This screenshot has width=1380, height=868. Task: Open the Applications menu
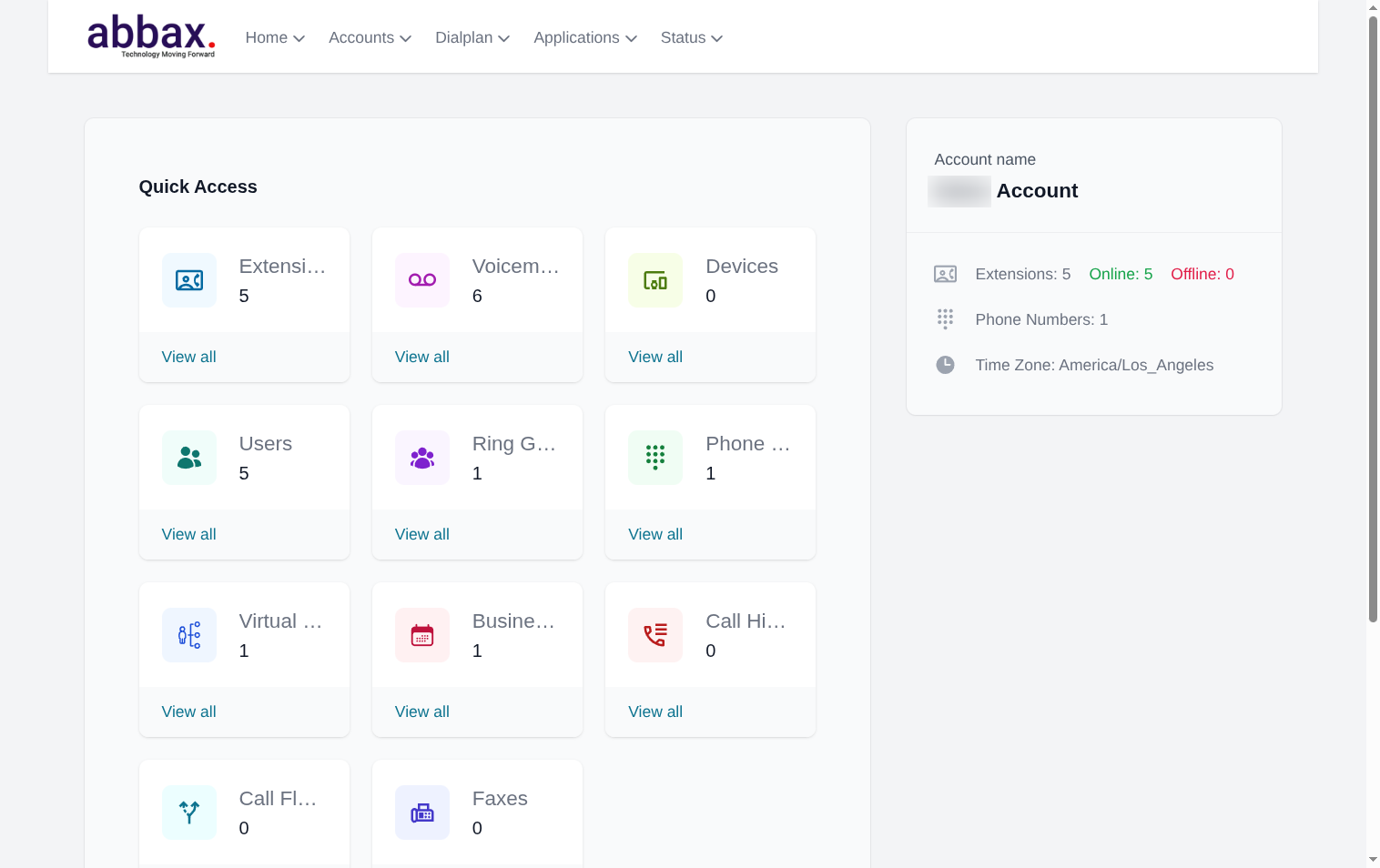tap(584, 37)
